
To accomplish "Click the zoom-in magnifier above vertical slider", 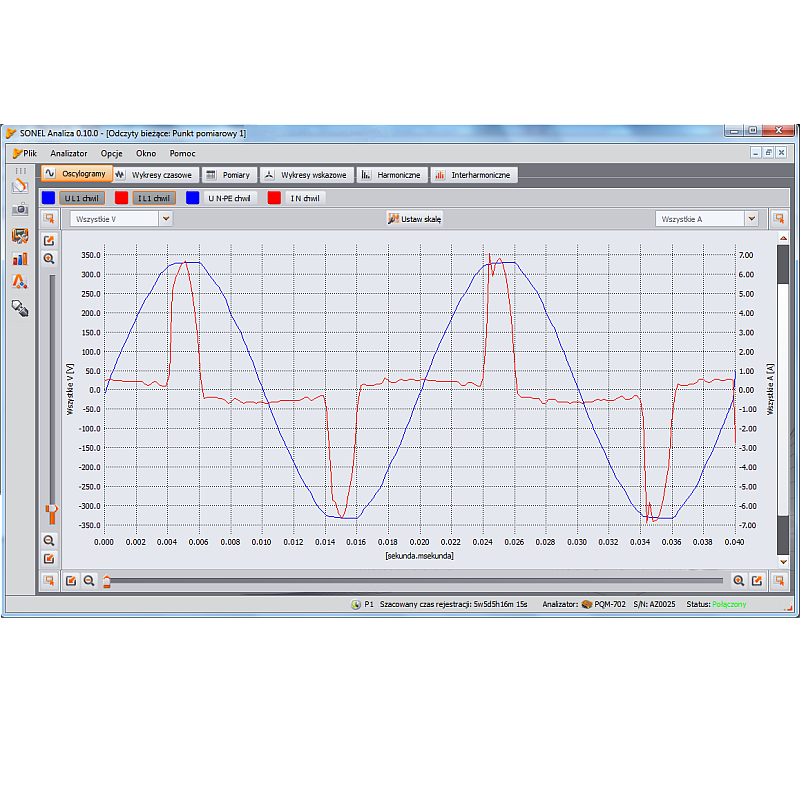I will coord(49,258).
